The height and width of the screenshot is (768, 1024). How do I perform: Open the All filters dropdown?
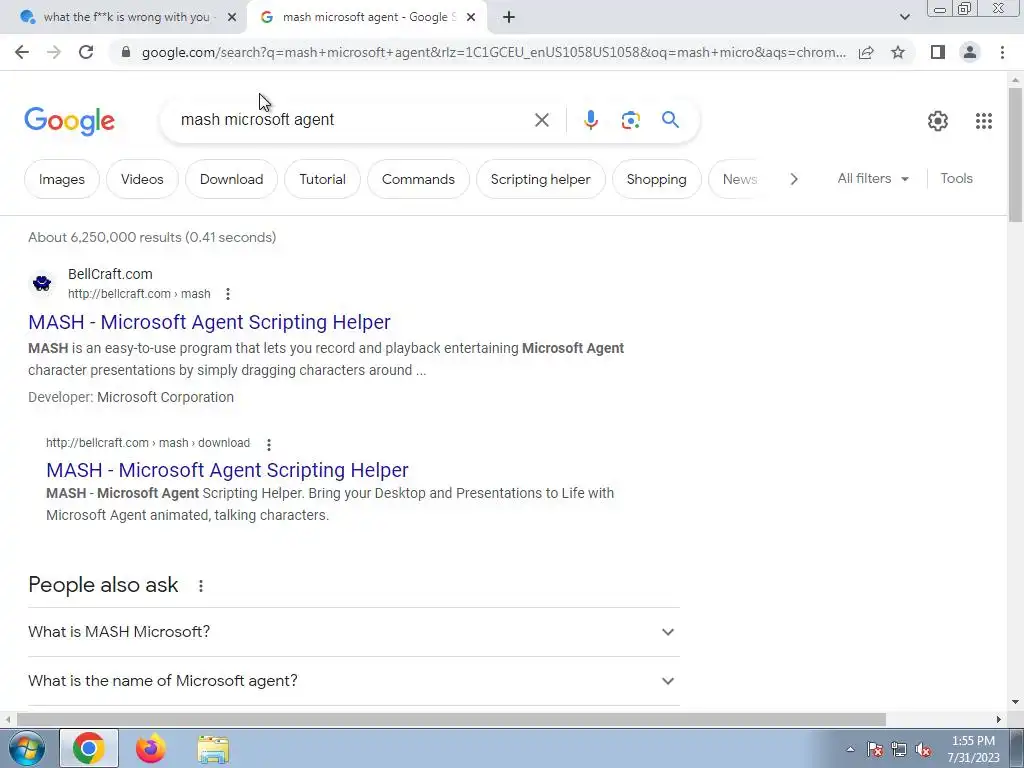coord(873,178)
